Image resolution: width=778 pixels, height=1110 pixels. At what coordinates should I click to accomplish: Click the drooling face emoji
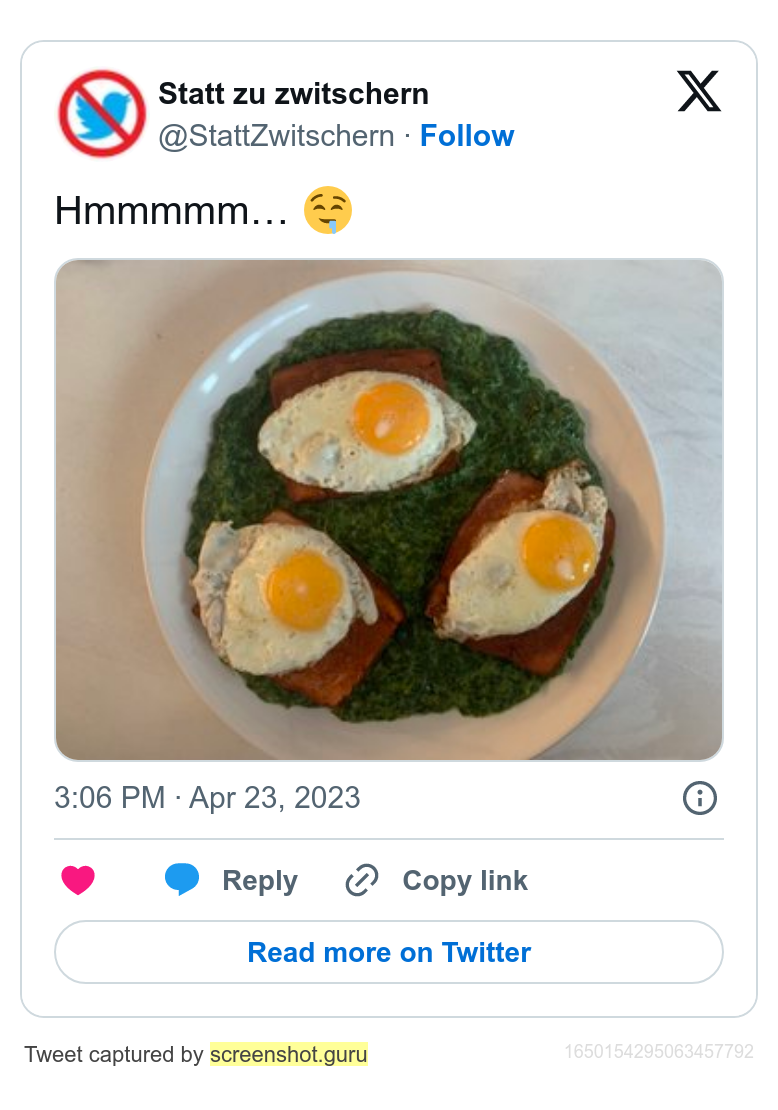(x=328, y=211)
